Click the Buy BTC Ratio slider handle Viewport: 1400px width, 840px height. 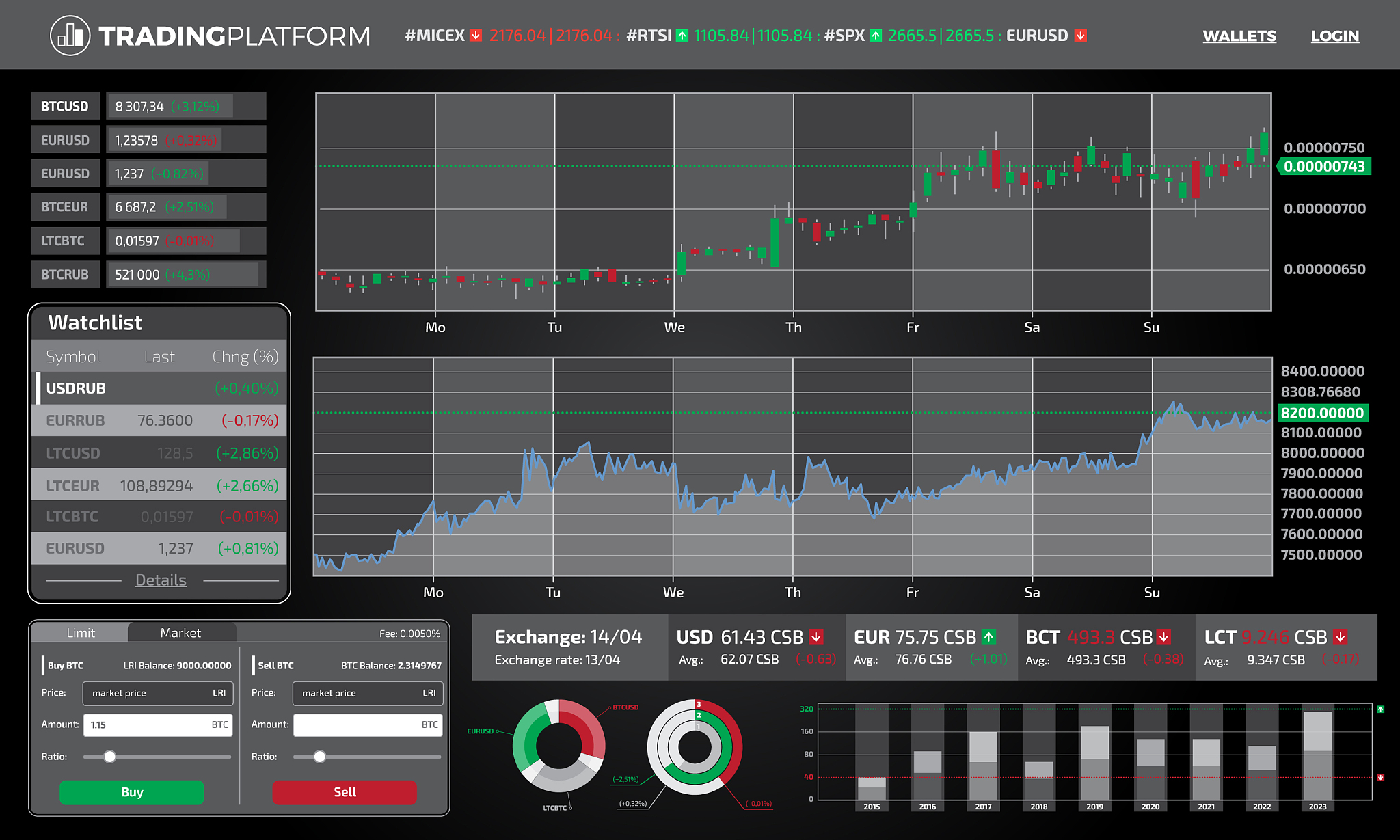pyautogui.click(x=109, y=757)
